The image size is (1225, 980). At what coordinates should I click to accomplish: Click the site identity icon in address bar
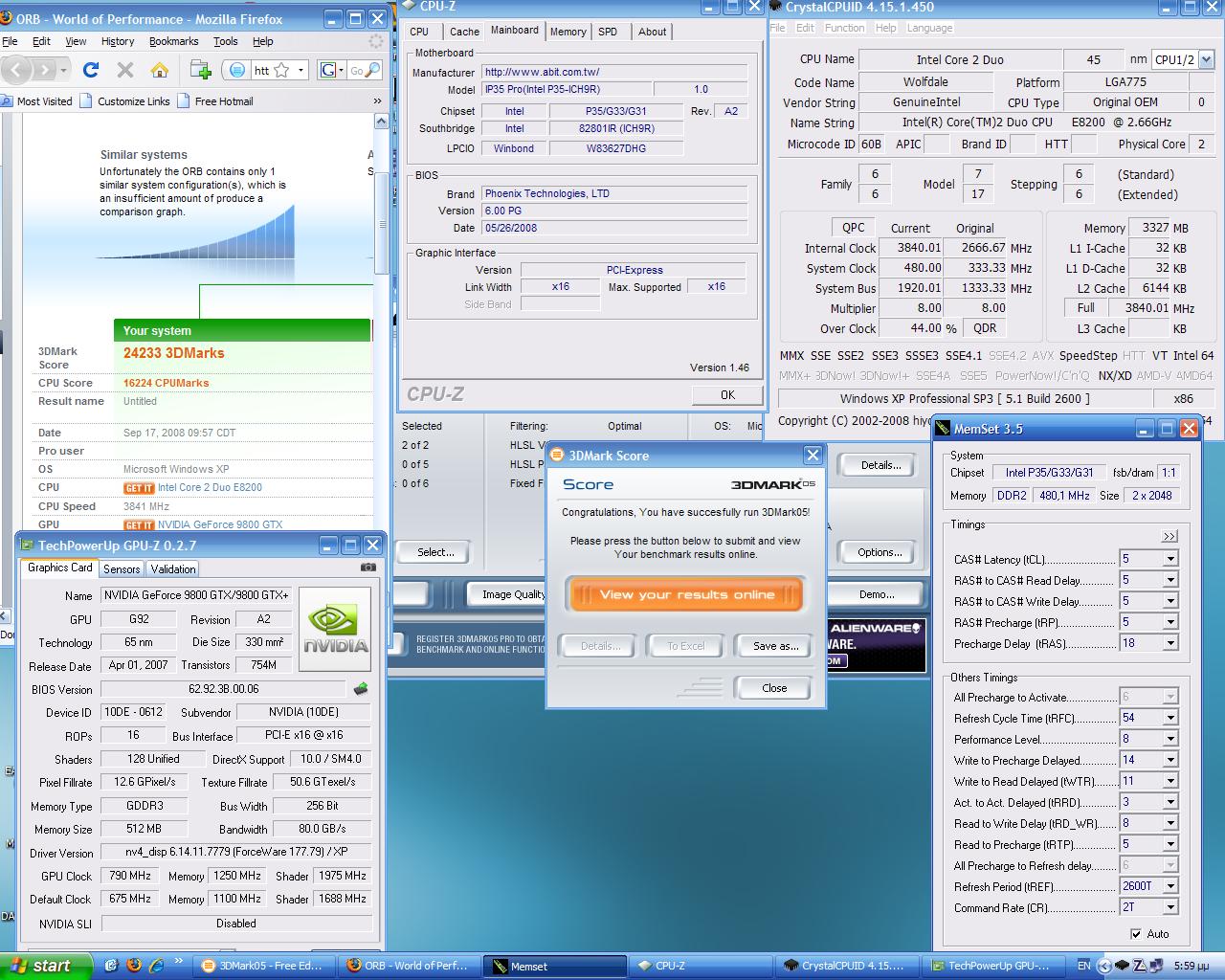click(238, 70)
